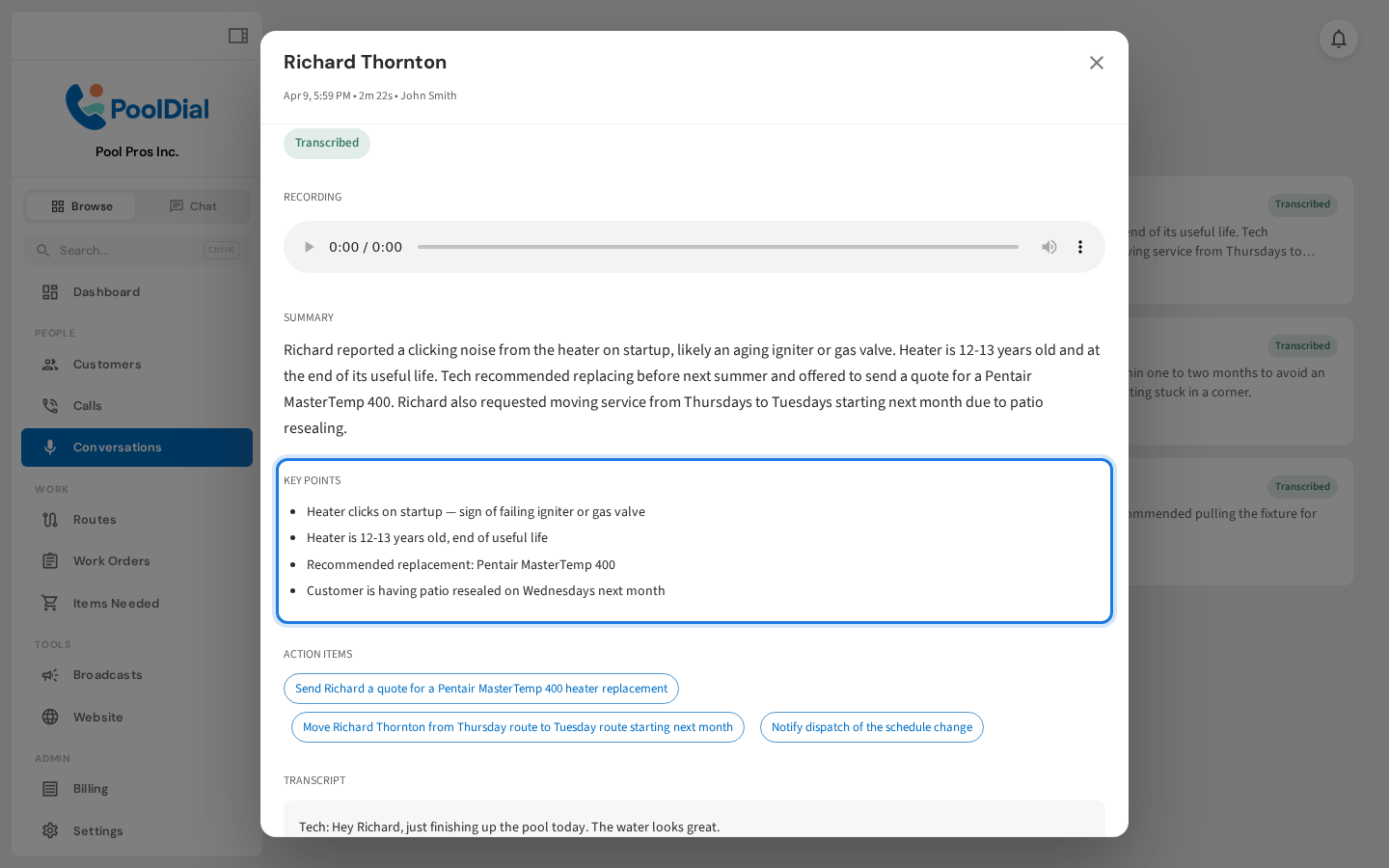This screenshot has height=868, width=1389.
Task: Click Notify dispatch of the schedule change
Action: click(871, 727)
